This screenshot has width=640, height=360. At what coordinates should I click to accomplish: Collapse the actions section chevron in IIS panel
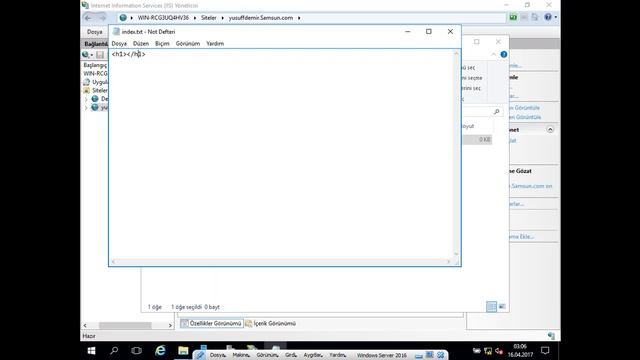pyautogui.click(x=550, y=130)
